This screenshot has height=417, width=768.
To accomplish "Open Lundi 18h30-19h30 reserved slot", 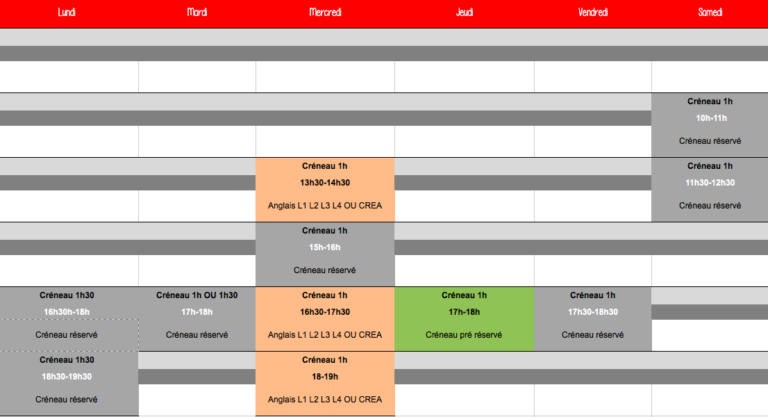I will [68, 383].
